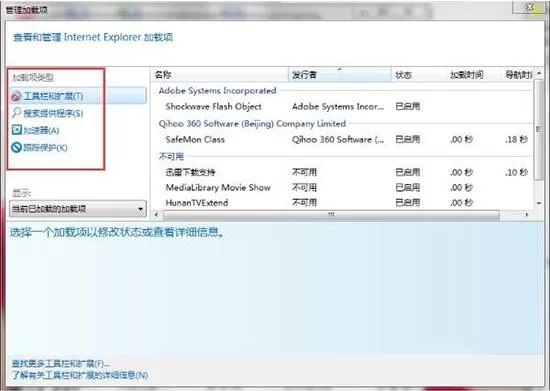This screenshot has width=550, height=391.
Task: Click the Toolbars and Extensions gear icon
Action: [16, 96]
